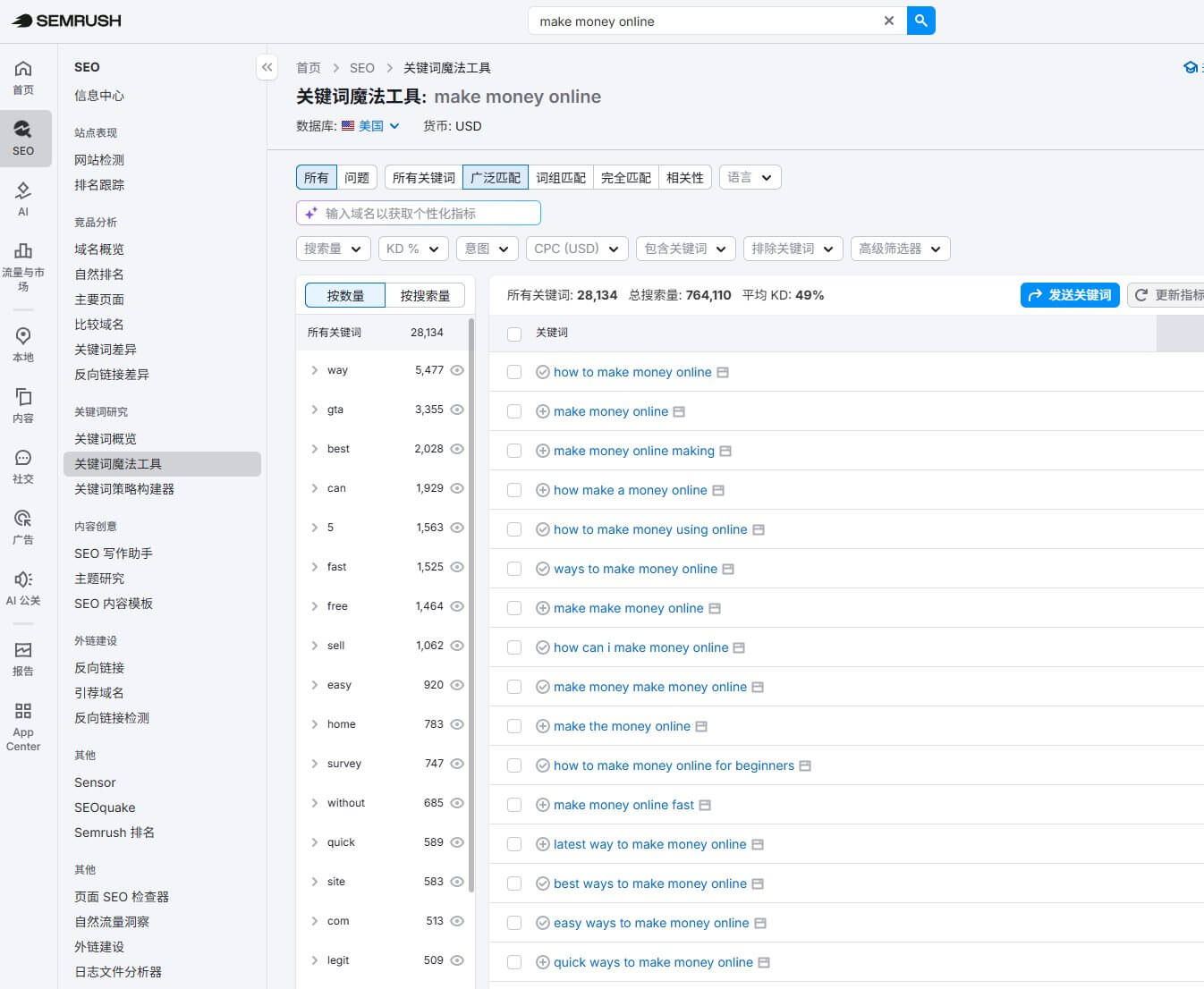Open the 语言 dropdown
The width and height of the screenshot is (1204, 989).
click(x=750, y=177)
